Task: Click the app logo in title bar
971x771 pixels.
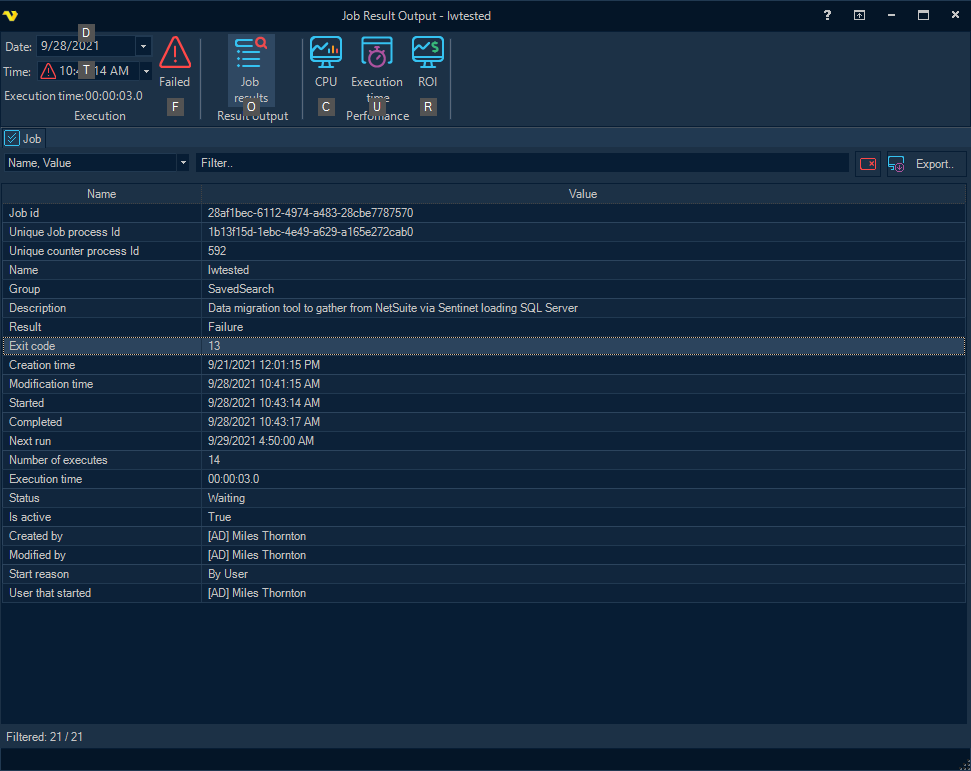Action: (12, 16)
